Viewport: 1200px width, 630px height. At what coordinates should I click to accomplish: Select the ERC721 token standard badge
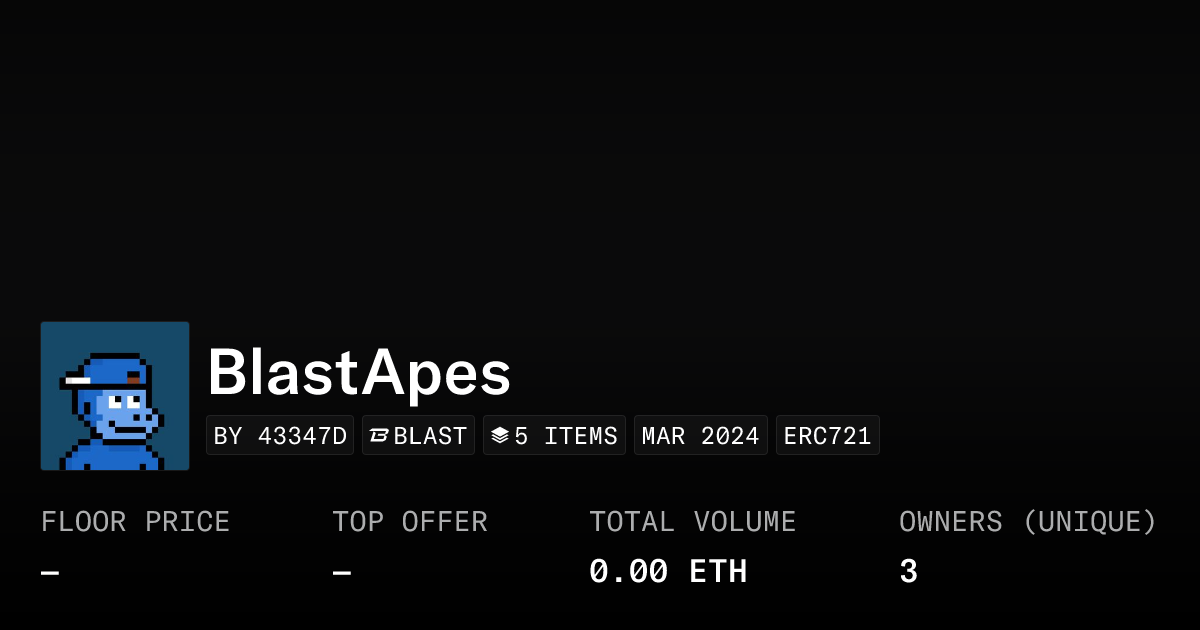click(x=827, y=436)
